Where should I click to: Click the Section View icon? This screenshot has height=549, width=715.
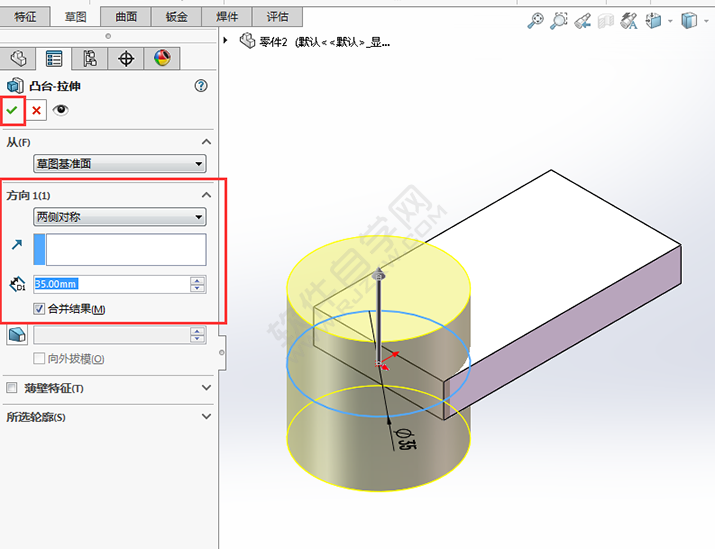(606, 21)
